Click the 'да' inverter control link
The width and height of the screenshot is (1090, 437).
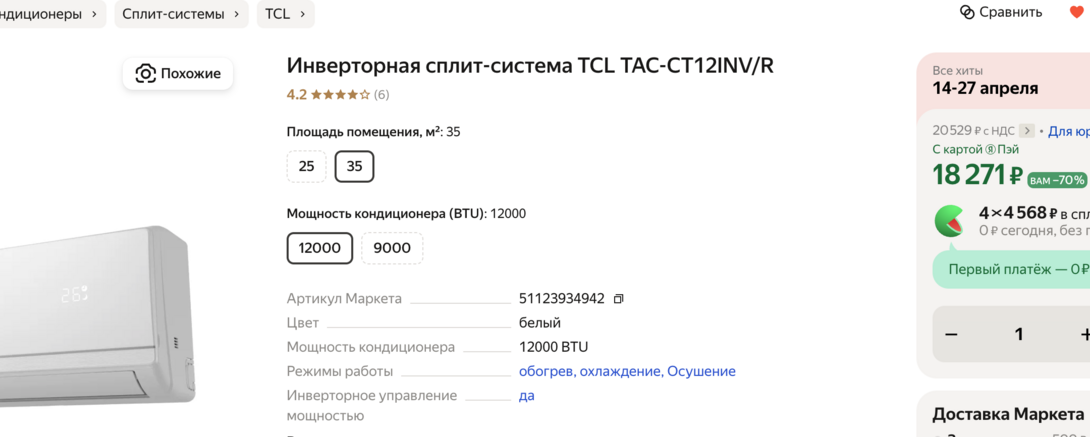[x=526, y=395]
